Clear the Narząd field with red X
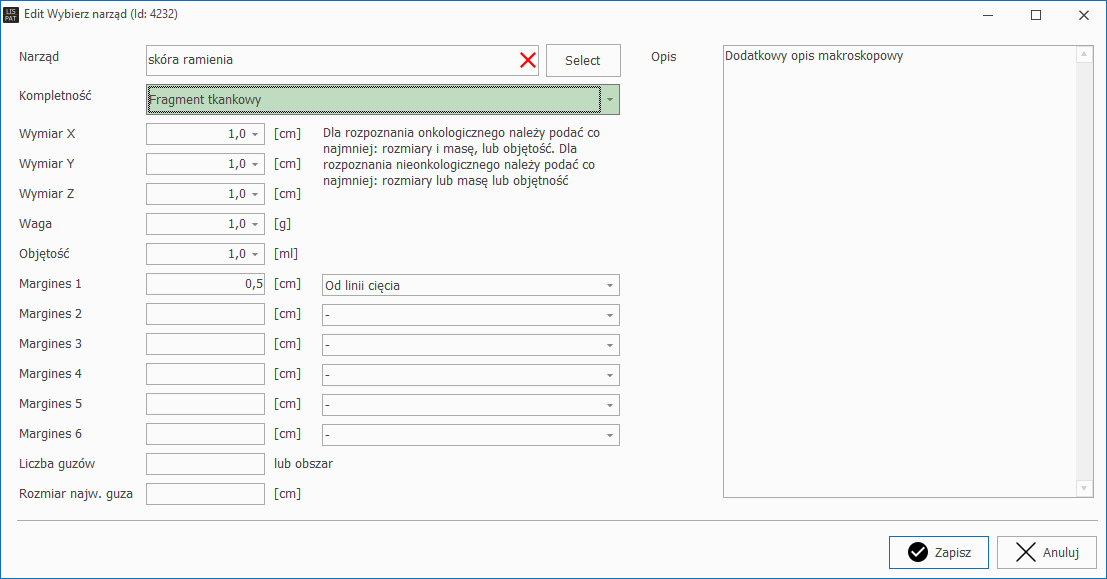The width and height of the screenshot is (1107, 579). click(x=528, y=60)
